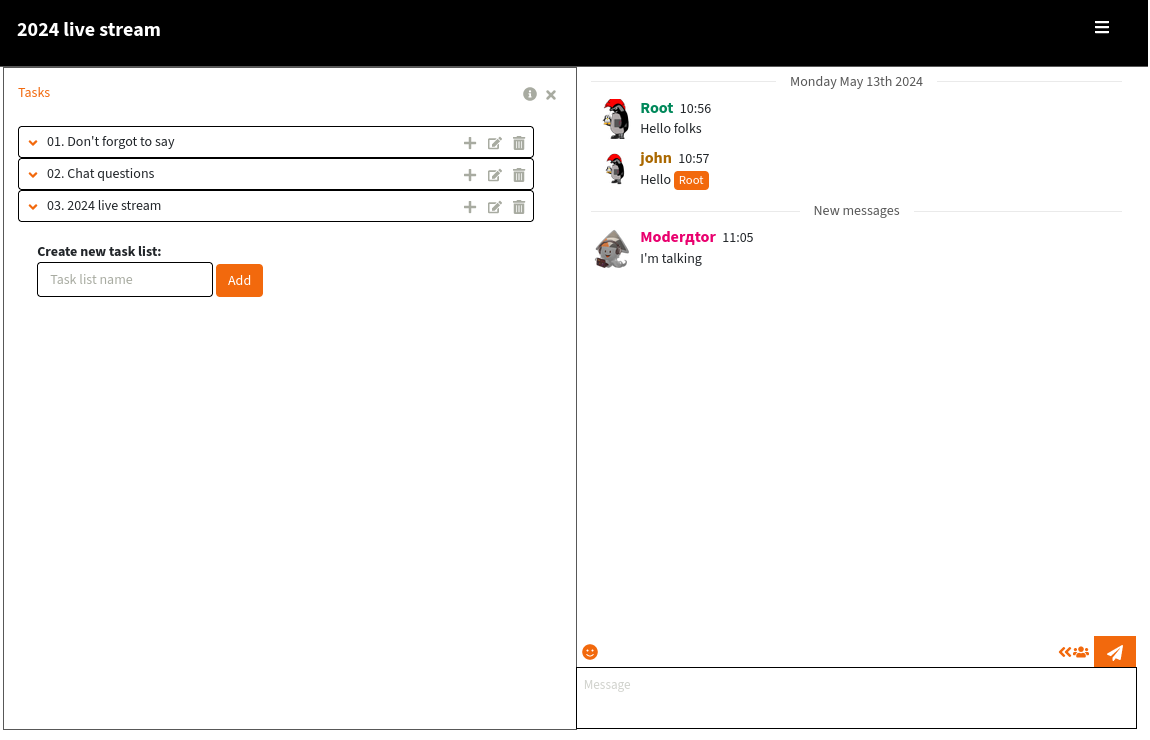Click the Moderator's avatar

[612, 249]
